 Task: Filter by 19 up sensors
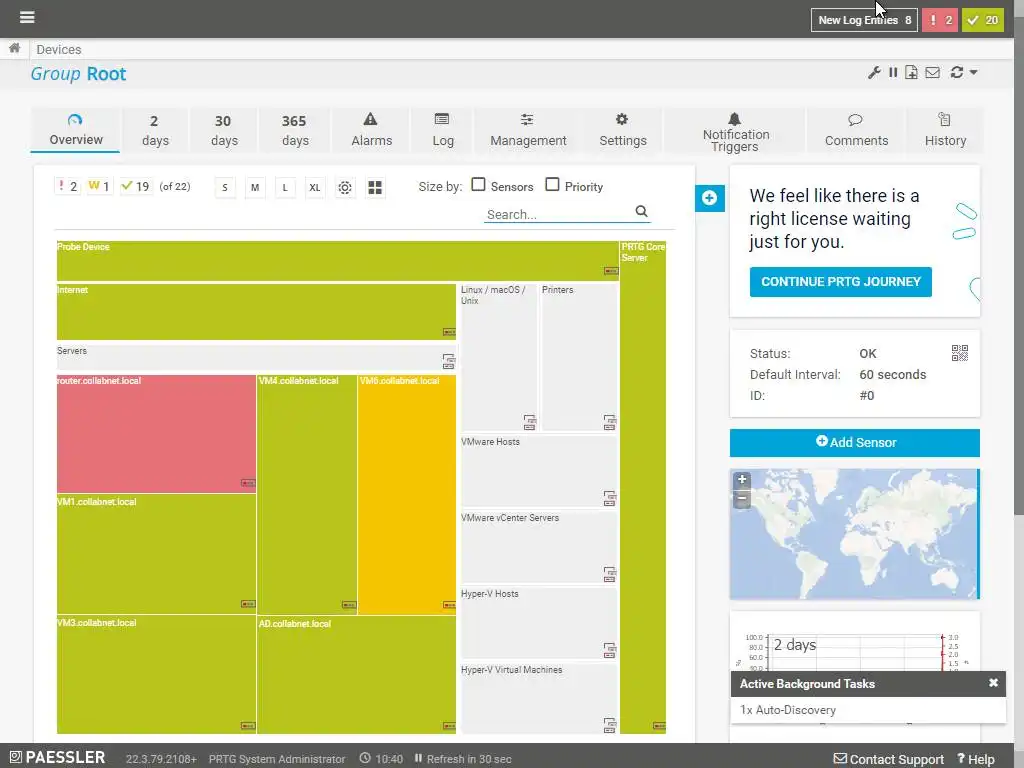click(x=135, y=187)
